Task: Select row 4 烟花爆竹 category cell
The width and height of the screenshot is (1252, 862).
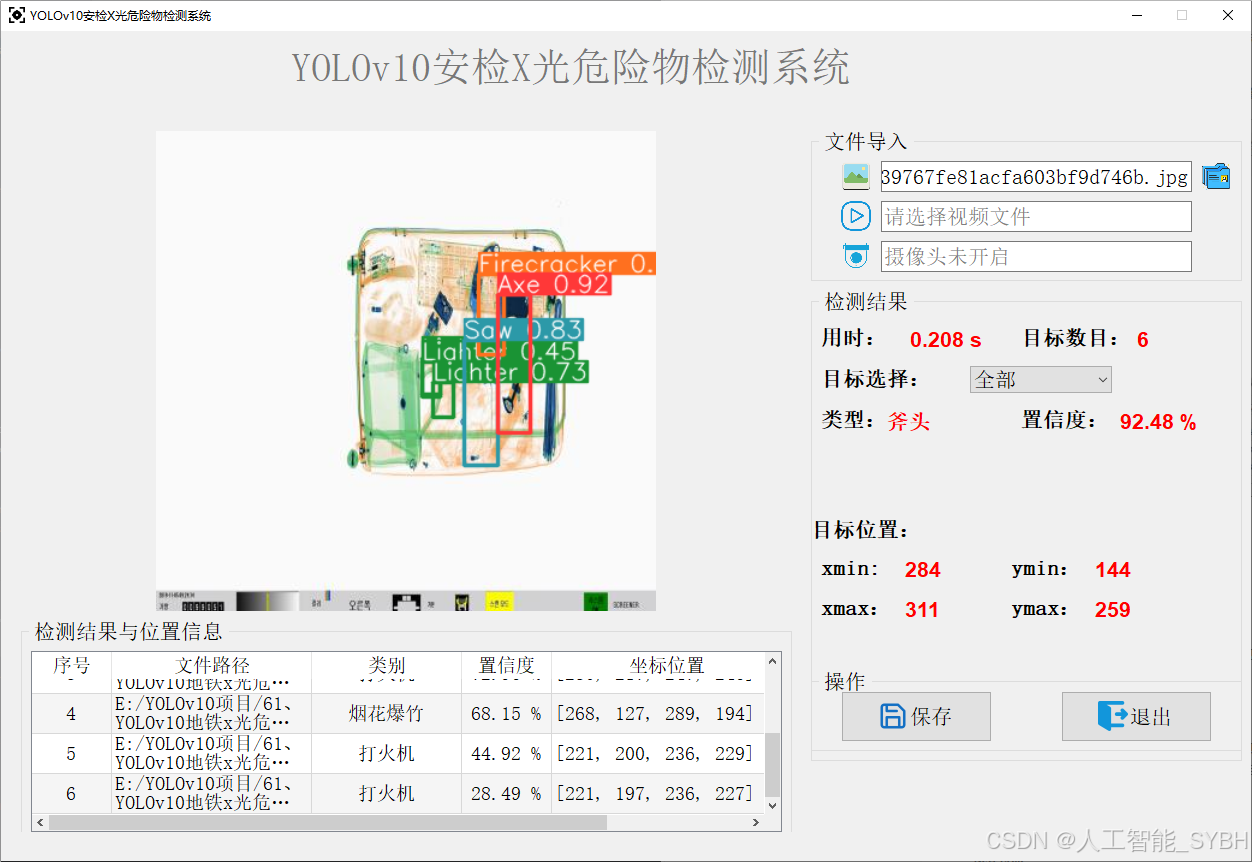Action: (x=387, y=714)
